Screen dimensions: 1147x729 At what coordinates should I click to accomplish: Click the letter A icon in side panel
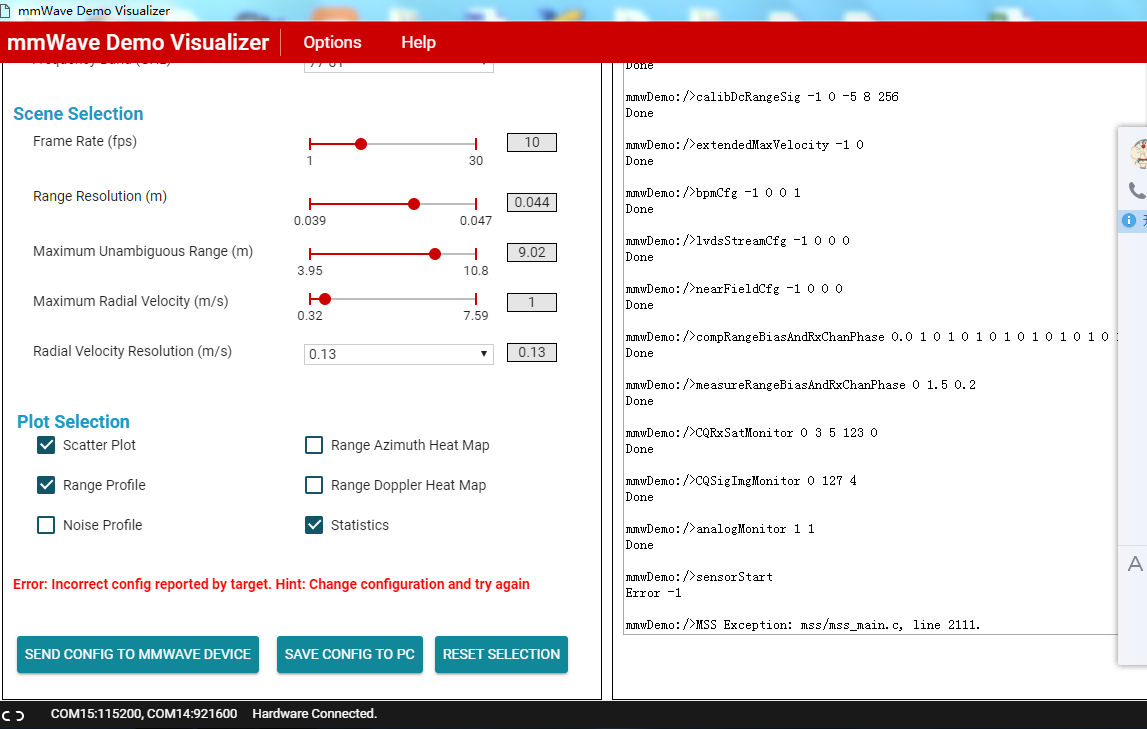[1135, 564]
